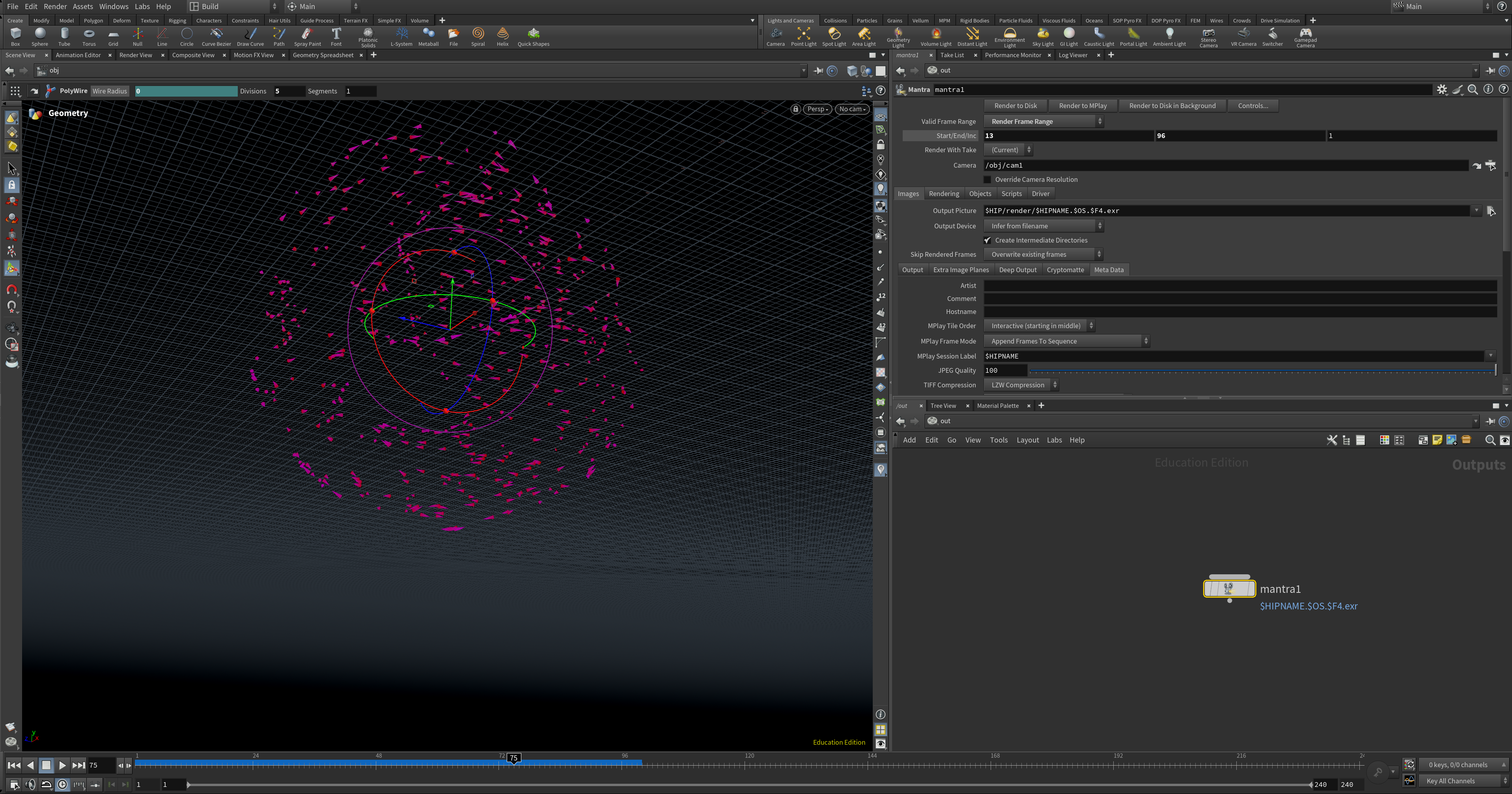Add a Distant Light

(972, 36)
